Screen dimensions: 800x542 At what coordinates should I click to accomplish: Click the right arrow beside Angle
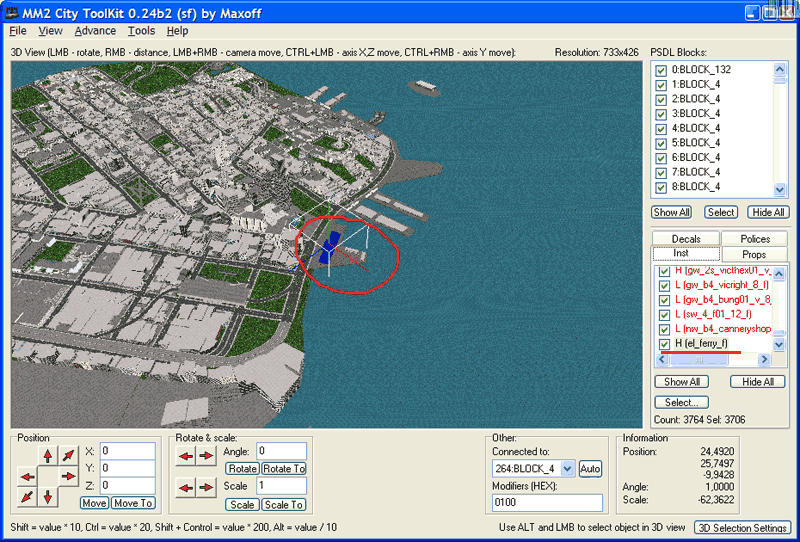(x=206, y=456)
